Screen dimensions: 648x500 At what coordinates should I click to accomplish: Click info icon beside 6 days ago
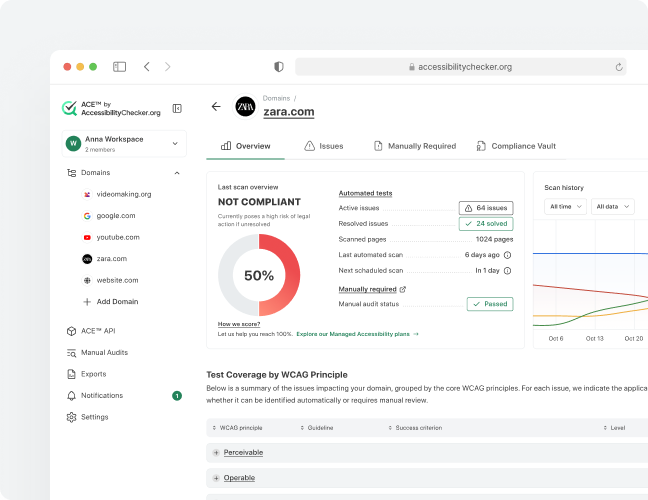pyautogui.click(x=507, y=255)
